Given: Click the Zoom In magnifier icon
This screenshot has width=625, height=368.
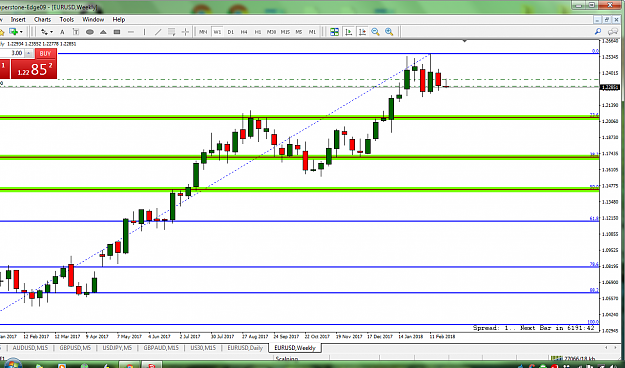Looking at the screenshot, I should pyautogui.click(x=389, y=32).
